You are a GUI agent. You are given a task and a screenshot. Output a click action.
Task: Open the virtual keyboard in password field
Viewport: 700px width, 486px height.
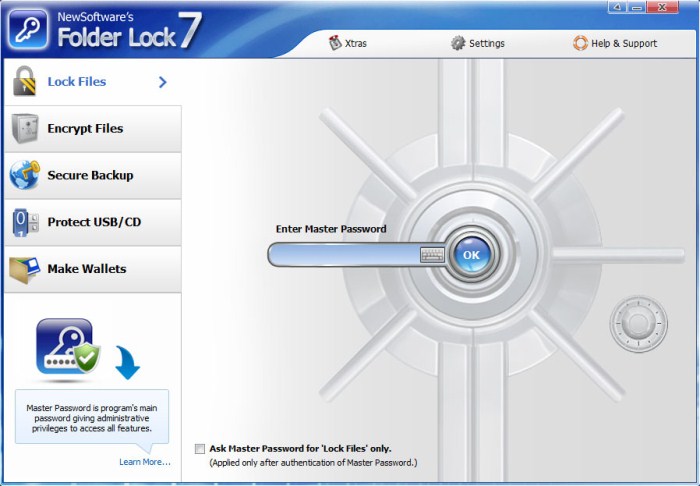[432, 255]
